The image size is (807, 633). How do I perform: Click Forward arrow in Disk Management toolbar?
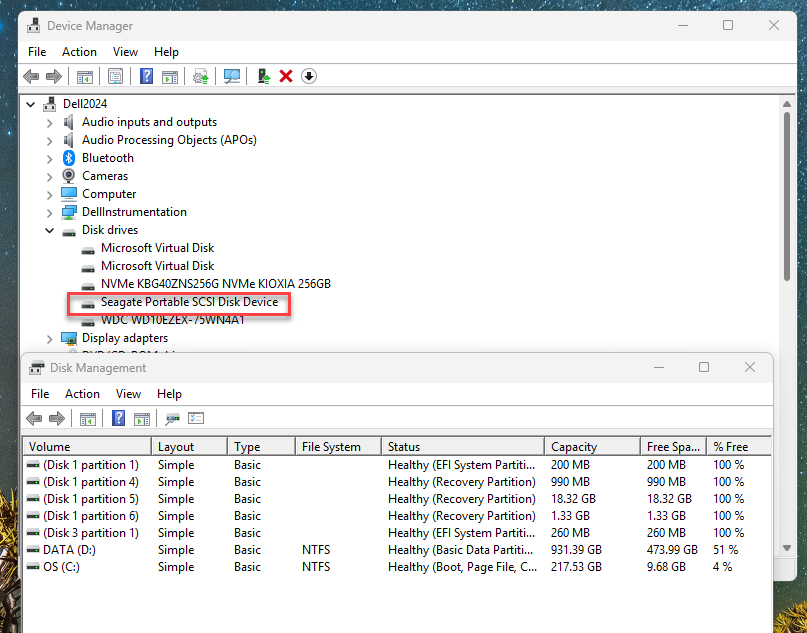coord(57,418)
